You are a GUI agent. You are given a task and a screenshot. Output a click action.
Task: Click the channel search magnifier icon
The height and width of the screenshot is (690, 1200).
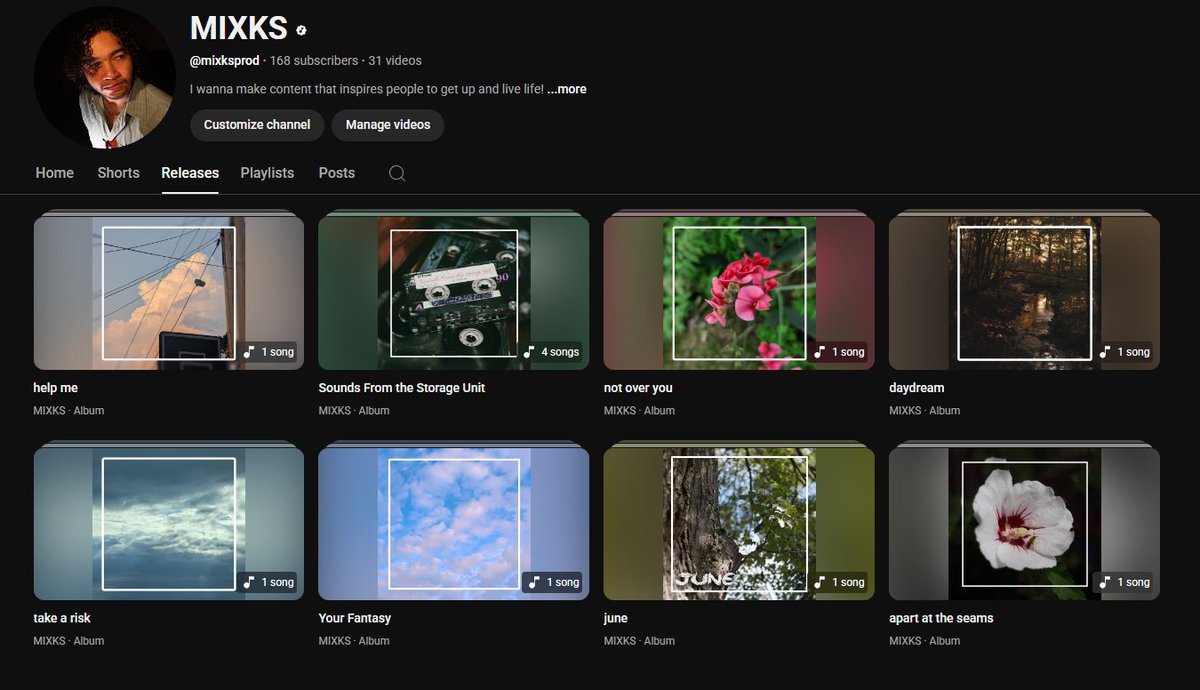point(397,173)
